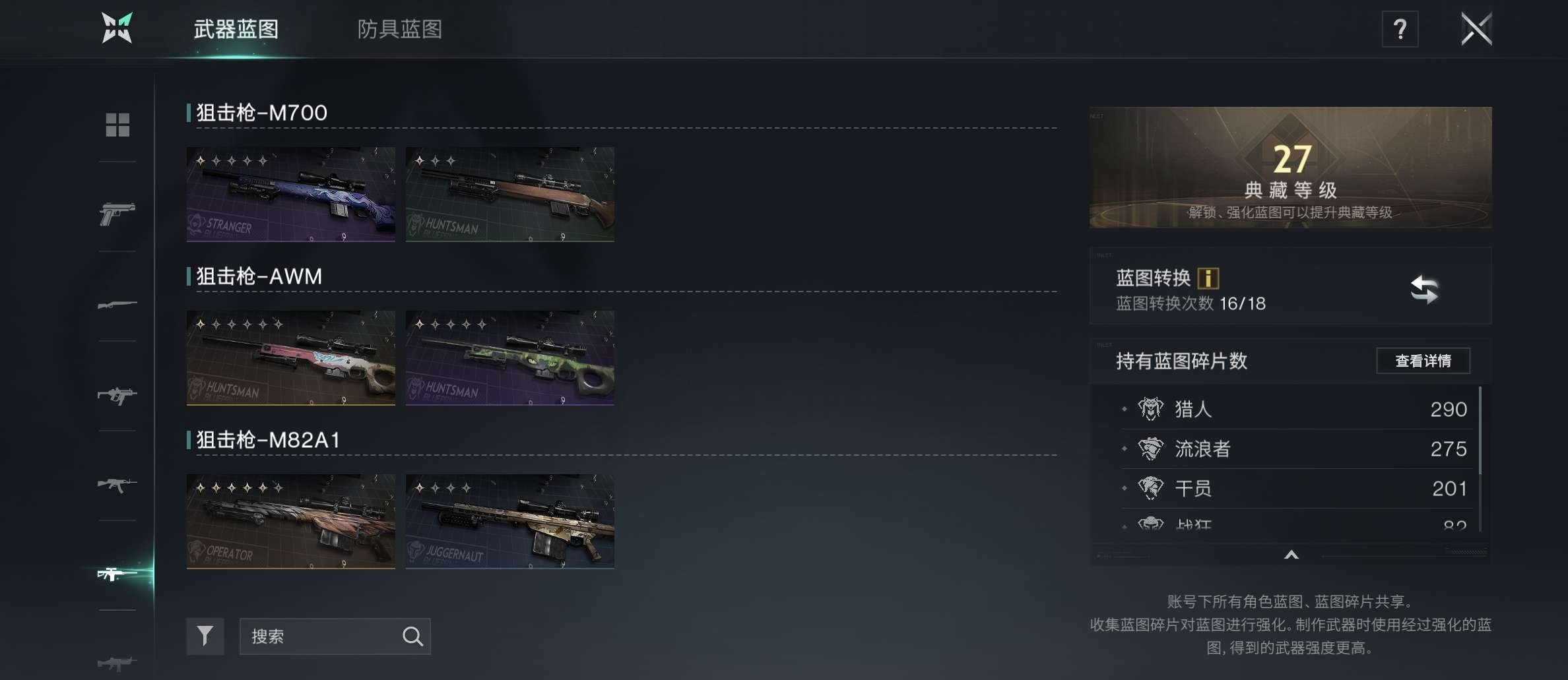Collapse the blueprint fragment list chevron
This screenshot has height=680, width=1568.
1291,555
